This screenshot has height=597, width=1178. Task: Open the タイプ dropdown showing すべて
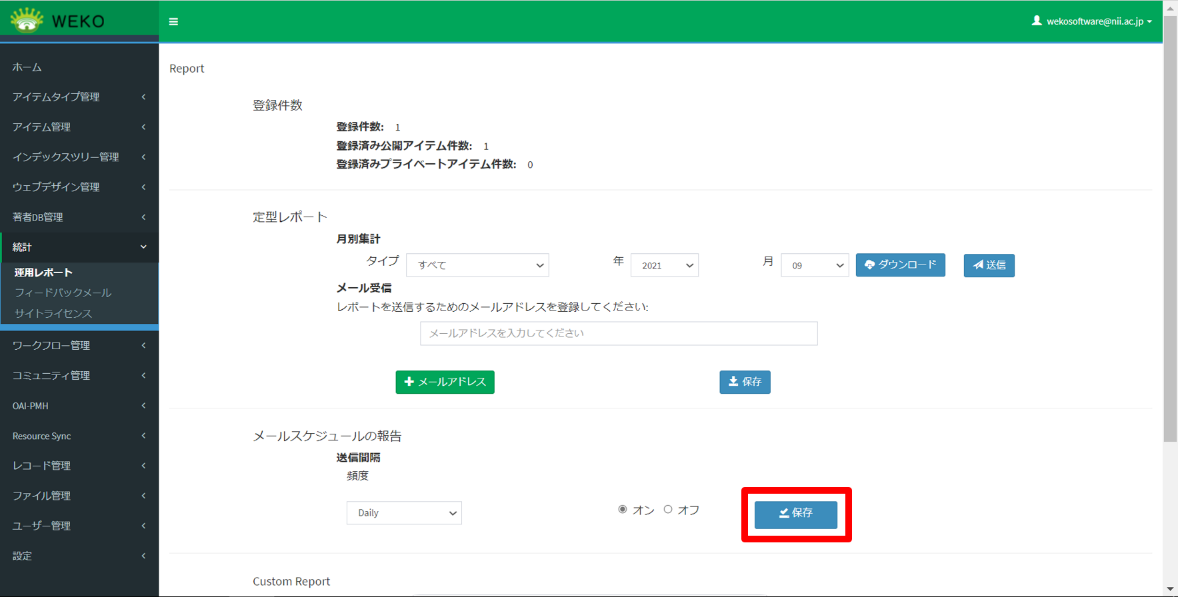(x=478, y=265)
